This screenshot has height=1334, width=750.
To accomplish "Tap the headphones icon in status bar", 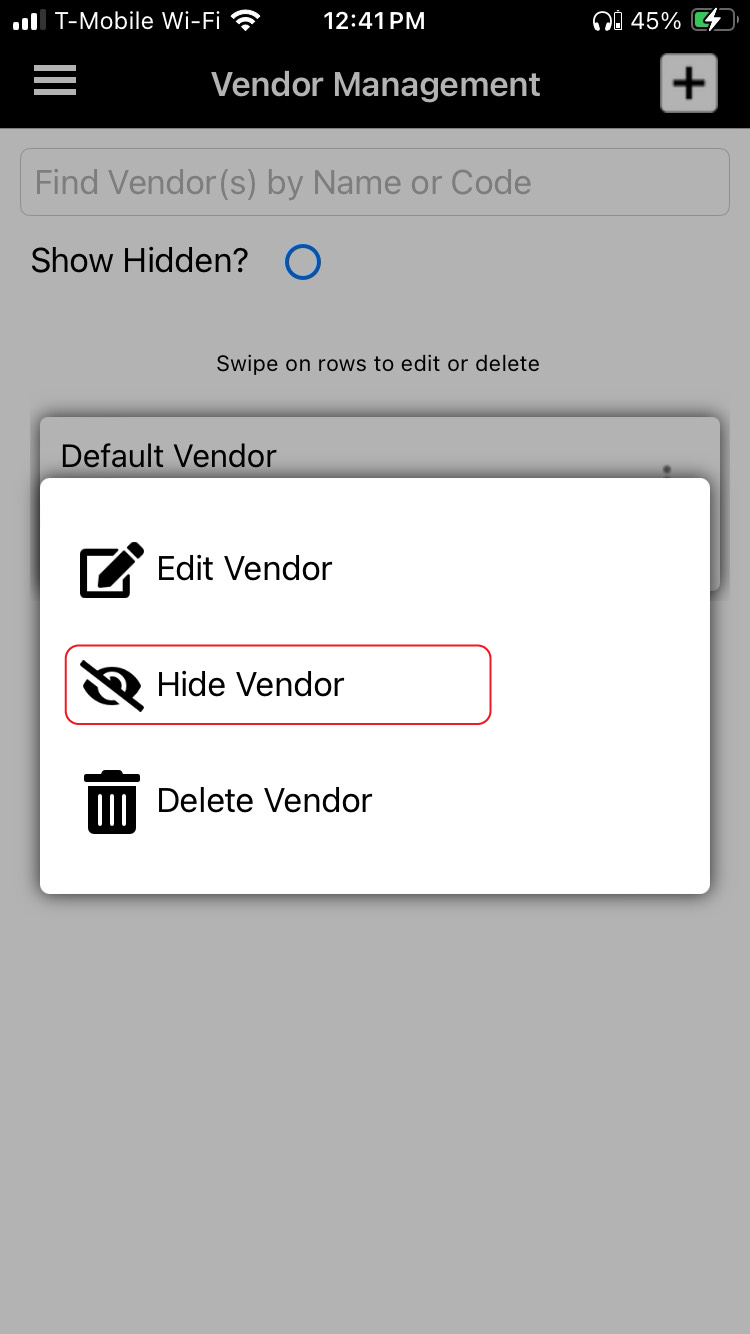I will [607, 21].
